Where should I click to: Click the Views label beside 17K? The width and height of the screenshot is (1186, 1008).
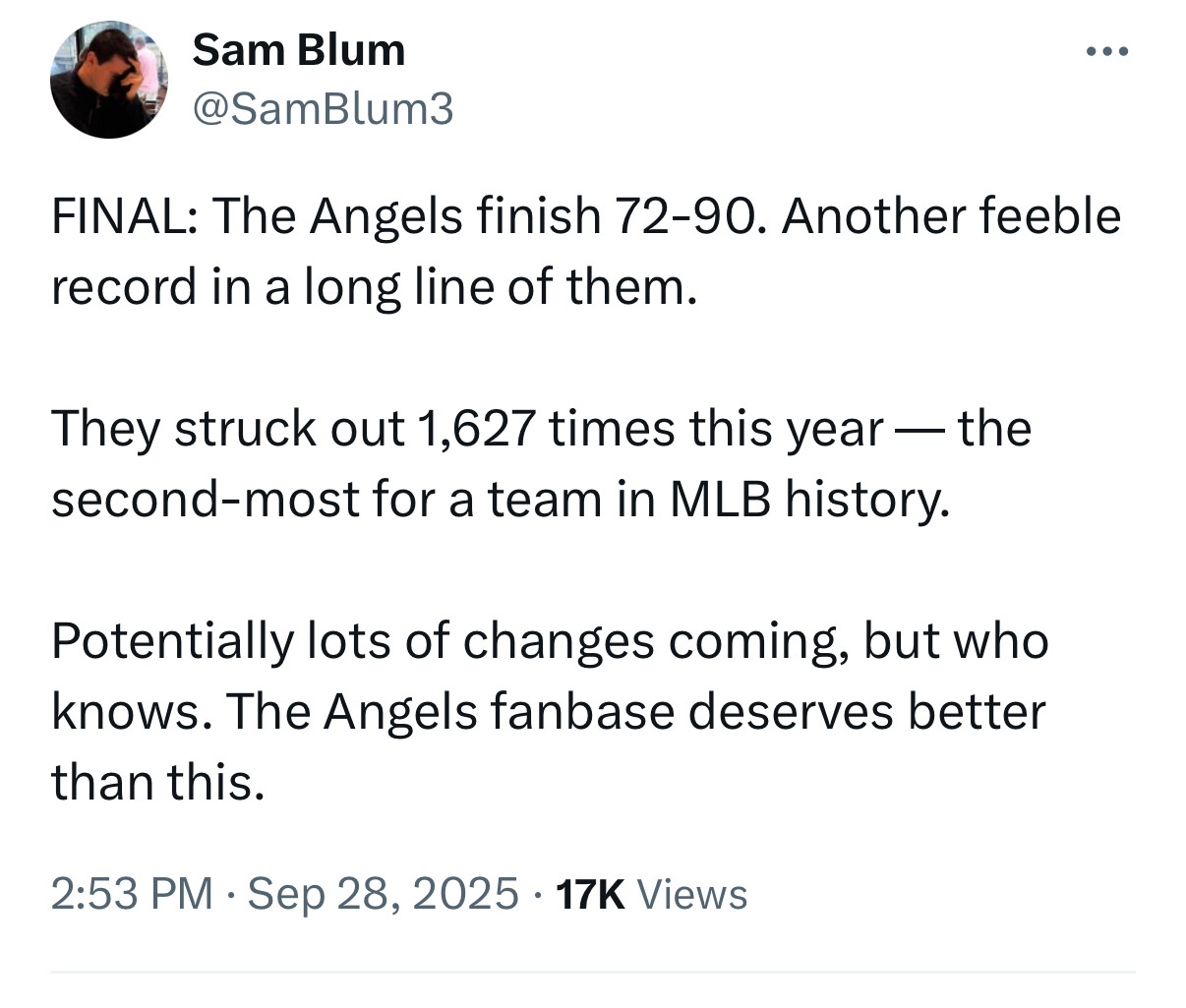tap(692, 894)
